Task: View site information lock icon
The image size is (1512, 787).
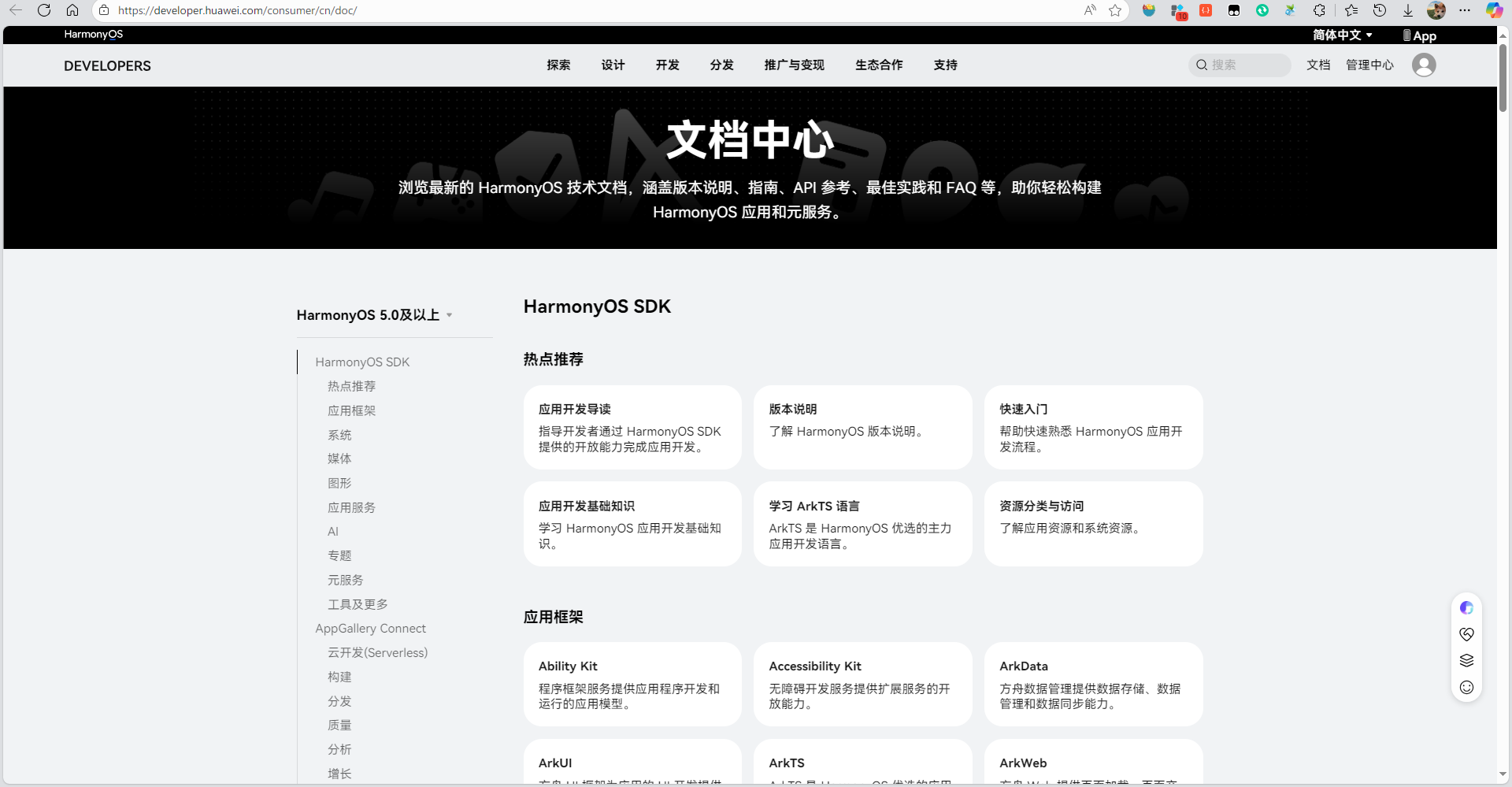Action: [104, 10]
